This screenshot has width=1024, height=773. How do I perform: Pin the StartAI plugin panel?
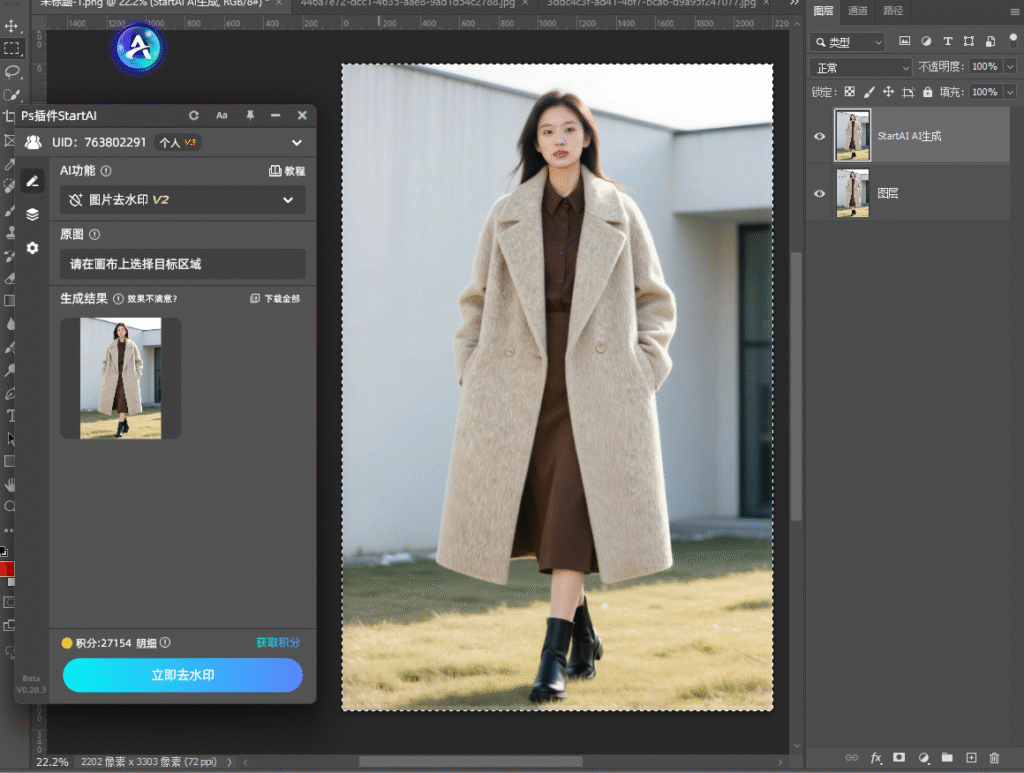[x=250, y=116]
